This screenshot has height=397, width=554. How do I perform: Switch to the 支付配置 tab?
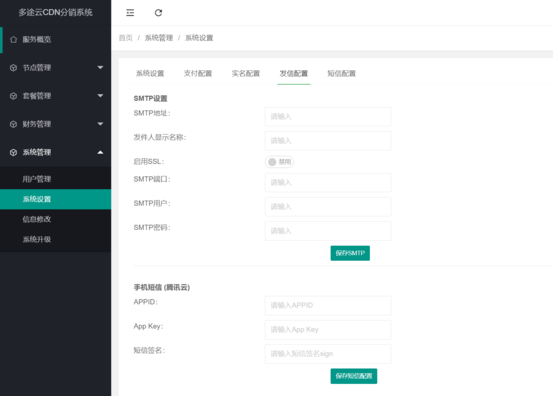[198, 73]
